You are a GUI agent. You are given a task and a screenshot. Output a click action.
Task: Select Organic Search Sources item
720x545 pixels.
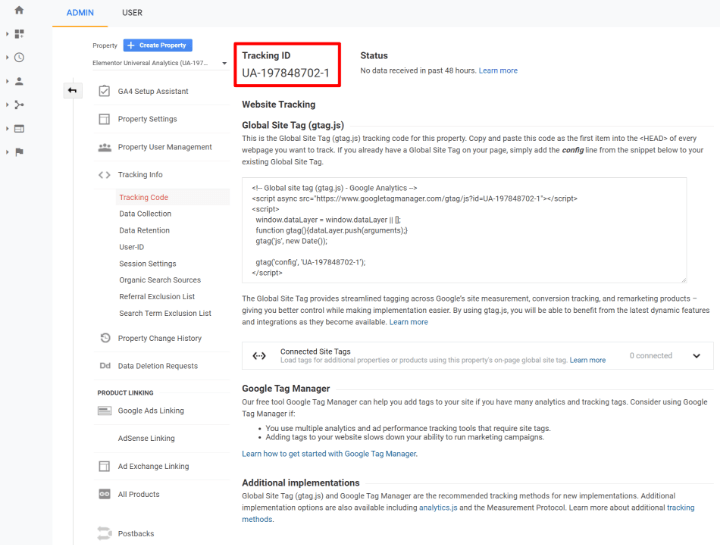click(x=160, y=280)
